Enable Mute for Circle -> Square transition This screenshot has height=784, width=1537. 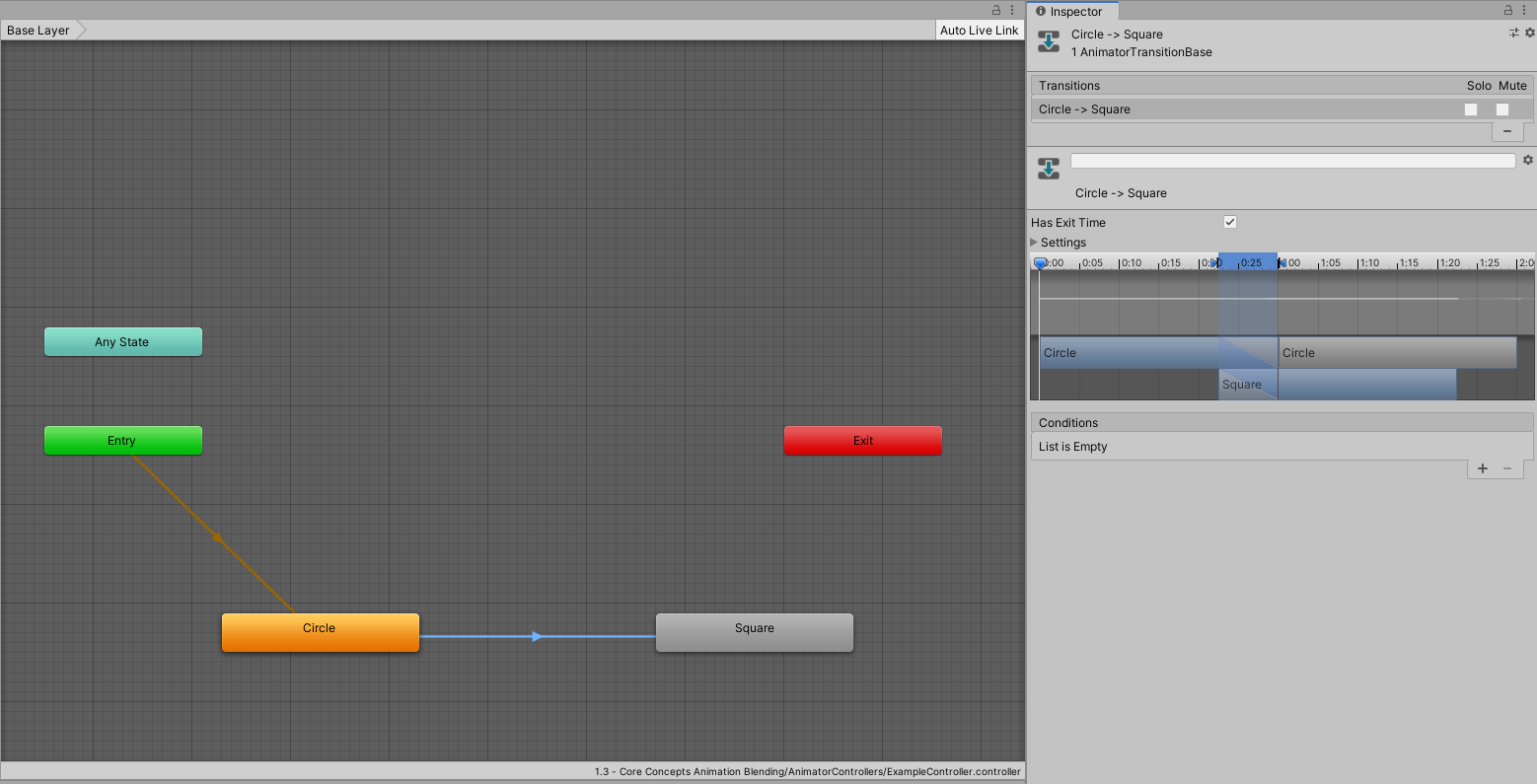pos(1502,109)
